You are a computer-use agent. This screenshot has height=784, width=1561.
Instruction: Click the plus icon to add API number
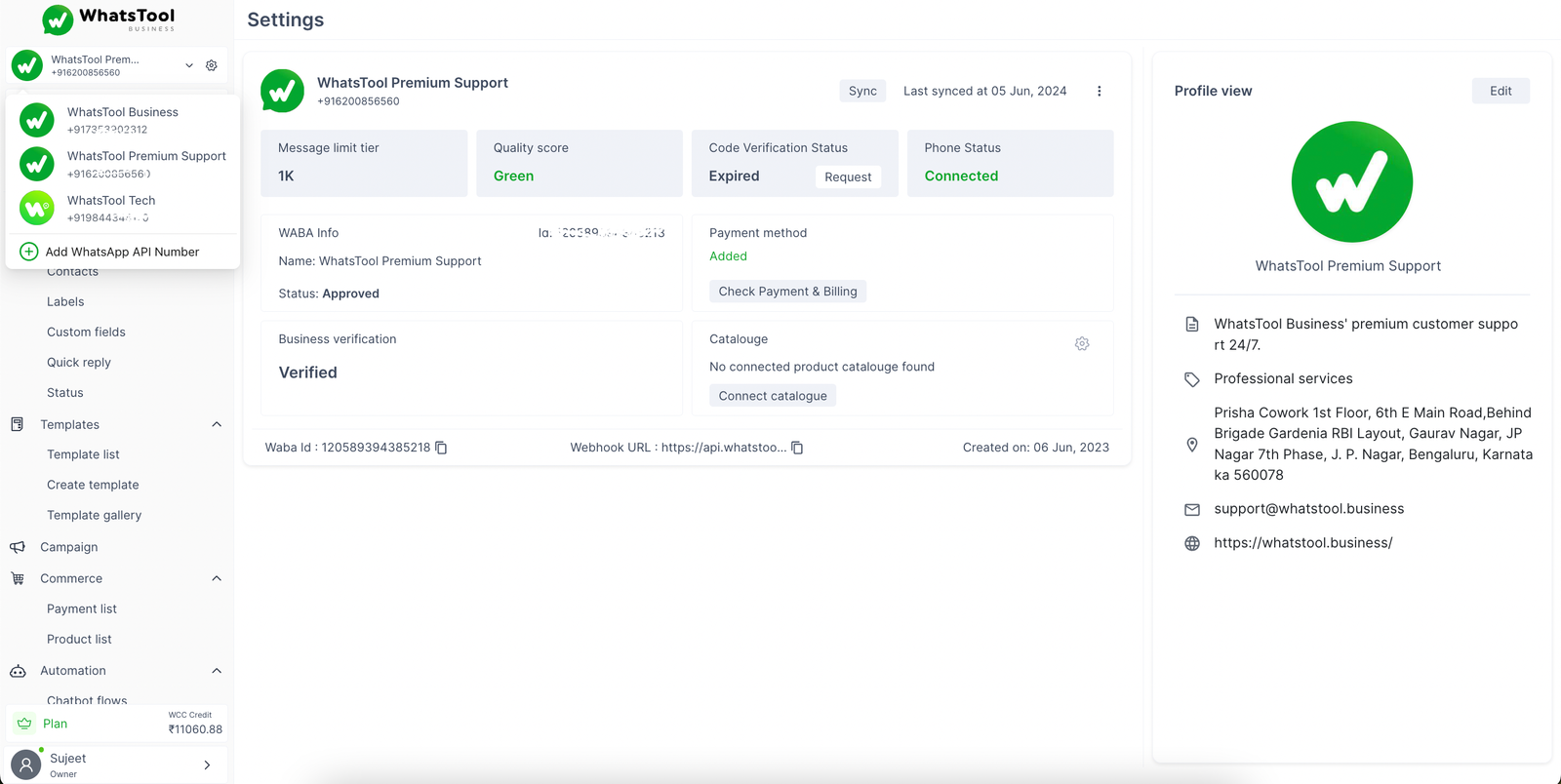(29, 252)
